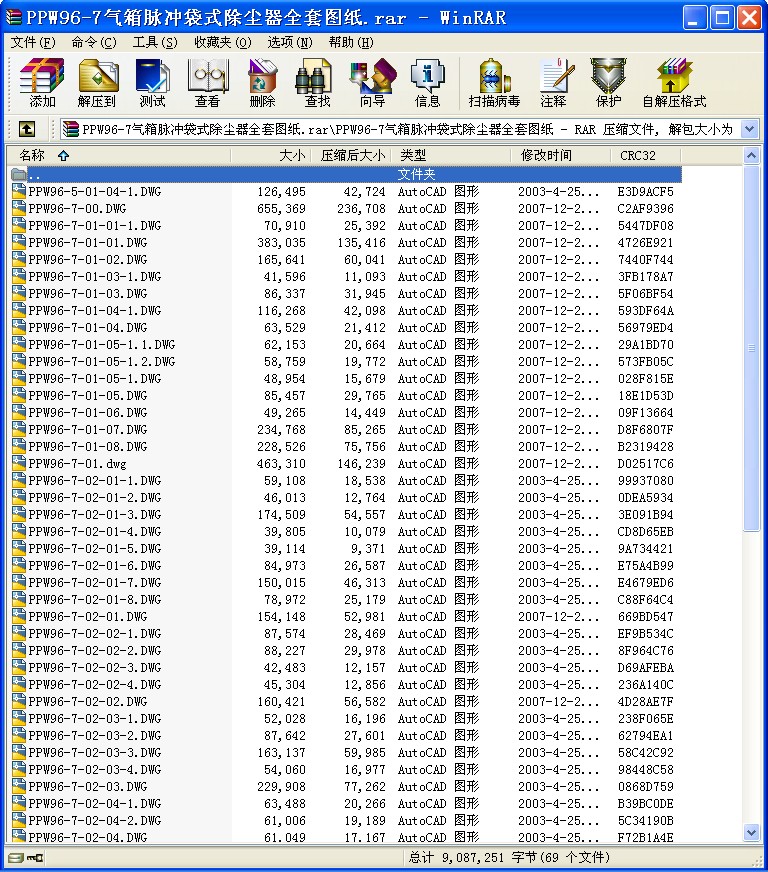768x872 pixels.
Task: Open the 收藏夹(O) menu
Action: (x=222, y=42)
